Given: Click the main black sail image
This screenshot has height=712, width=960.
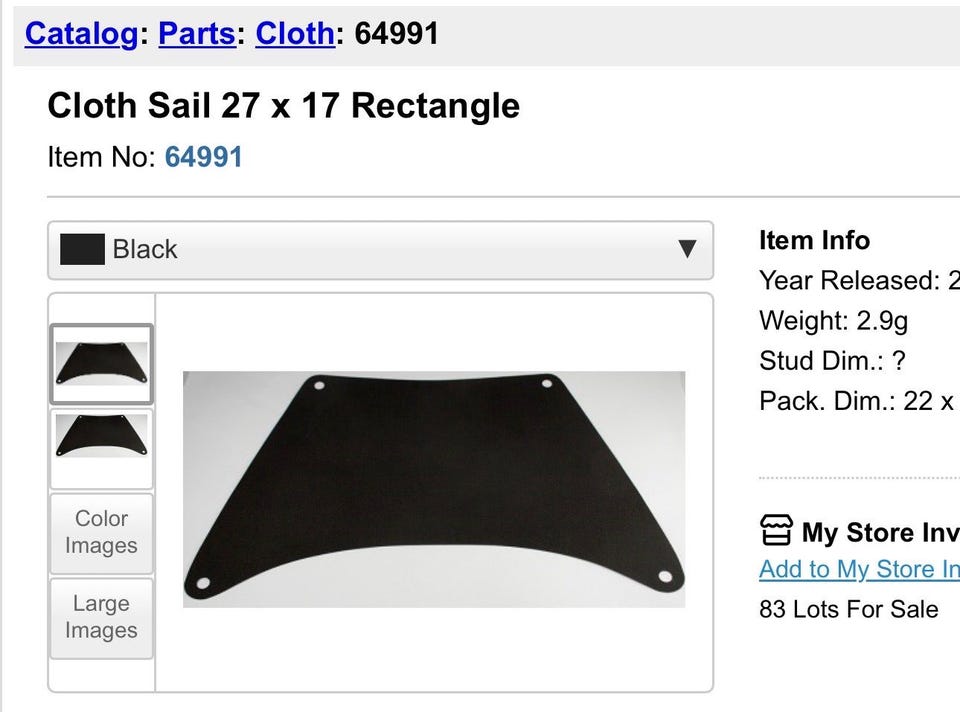Looking at the screenshot, I should click(x=434, y=489).
